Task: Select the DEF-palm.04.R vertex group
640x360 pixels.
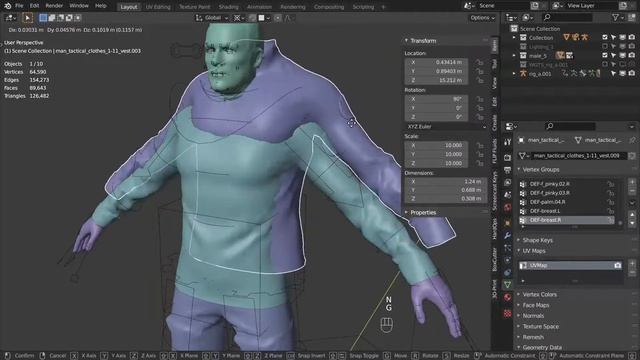Action: click(x=567, y=202)
